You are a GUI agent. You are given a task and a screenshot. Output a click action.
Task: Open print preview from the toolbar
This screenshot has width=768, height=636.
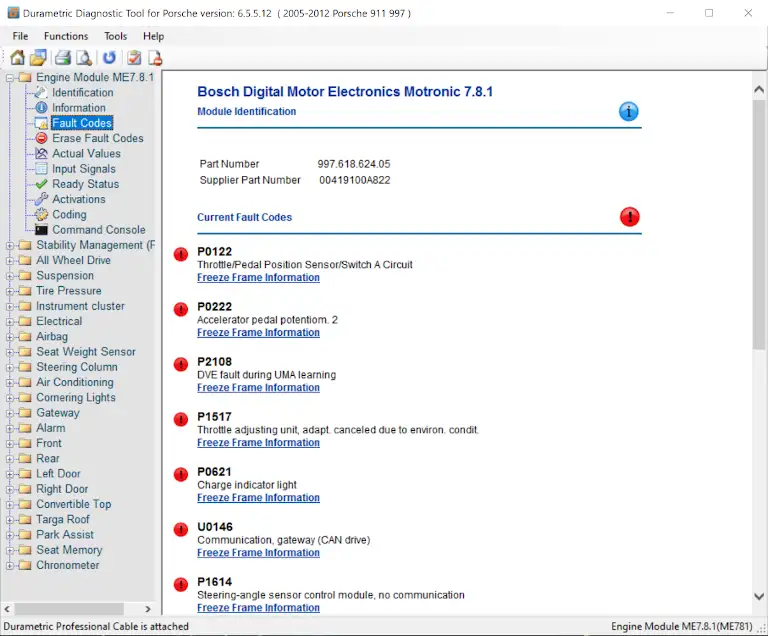(84, 58)
